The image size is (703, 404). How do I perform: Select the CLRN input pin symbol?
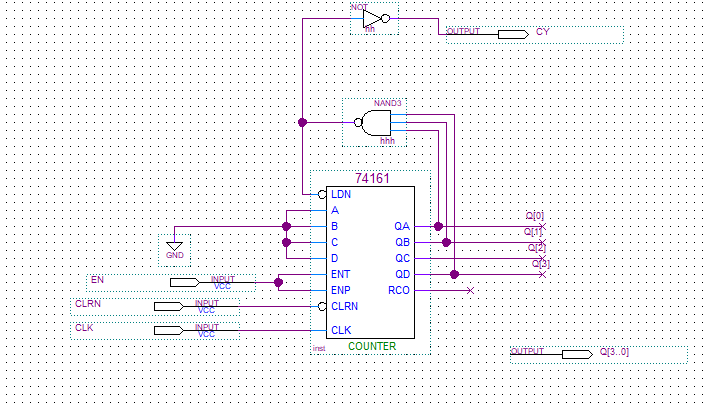coord(169,307)
